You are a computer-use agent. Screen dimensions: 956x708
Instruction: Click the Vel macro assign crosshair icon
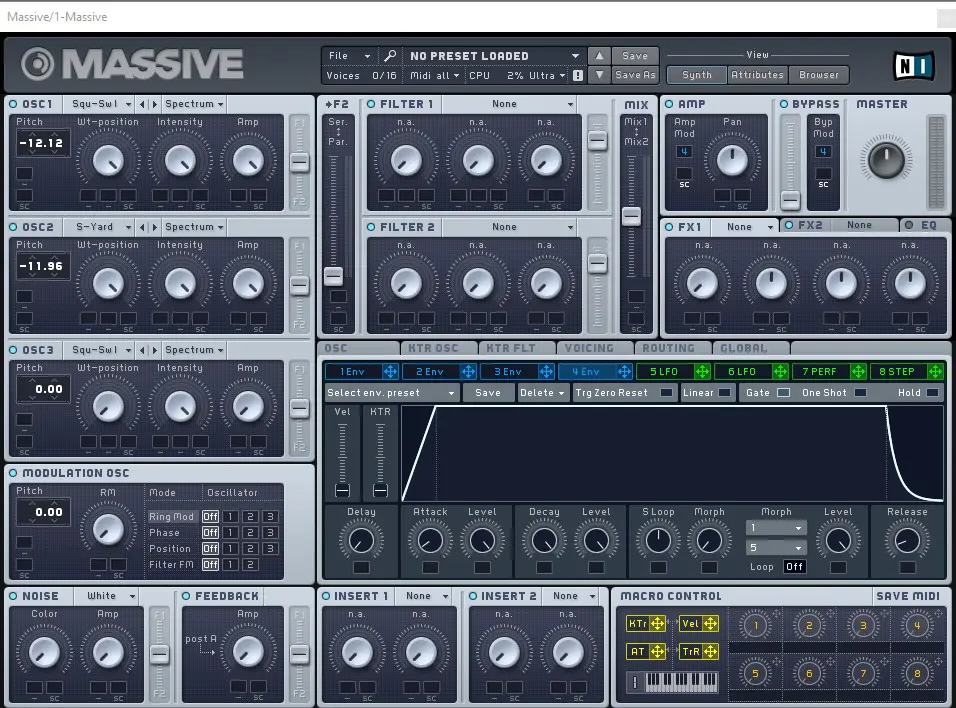click(710, 623)
